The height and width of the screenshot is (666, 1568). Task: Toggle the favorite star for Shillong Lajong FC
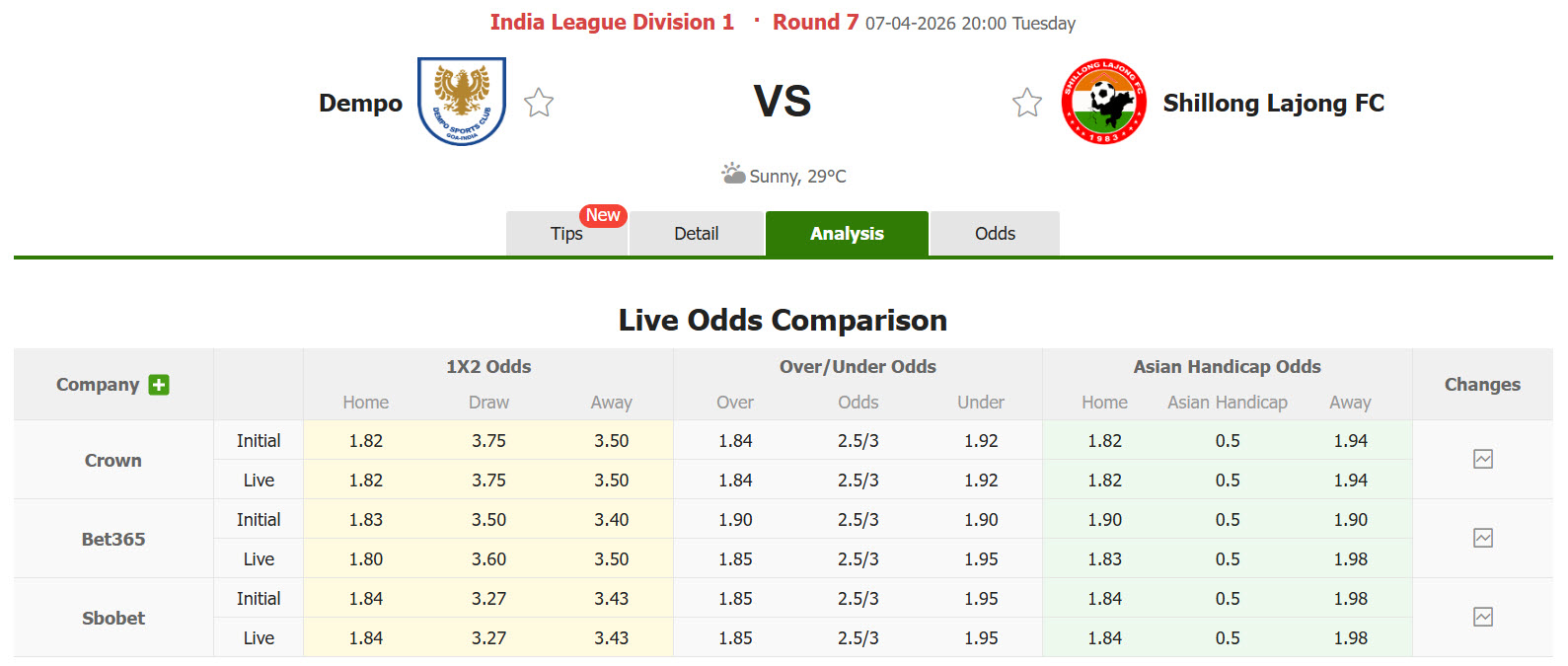(x=1026, y=102)
